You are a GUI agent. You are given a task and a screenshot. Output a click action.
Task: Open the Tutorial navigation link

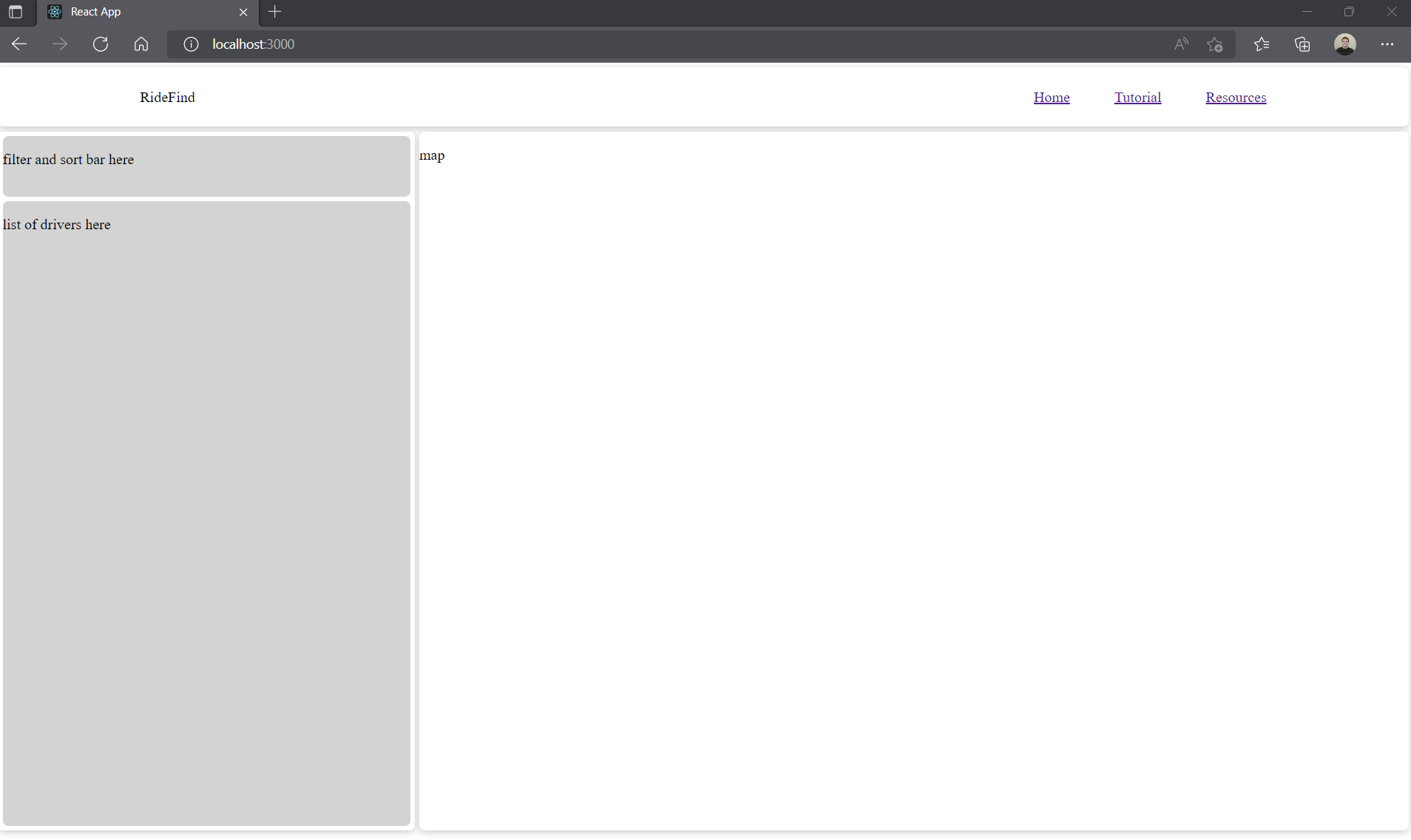1137,98
